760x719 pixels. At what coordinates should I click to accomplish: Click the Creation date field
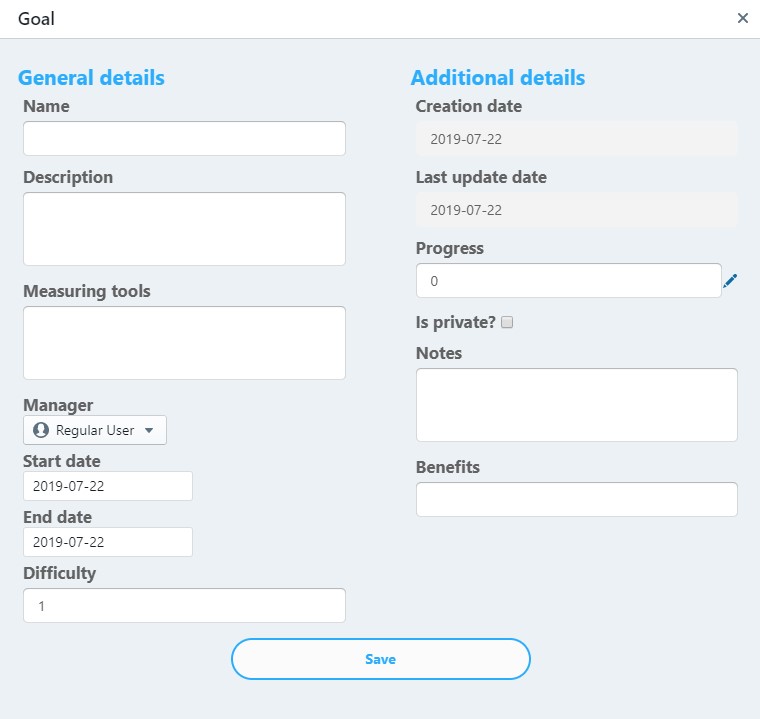point(576,139)
